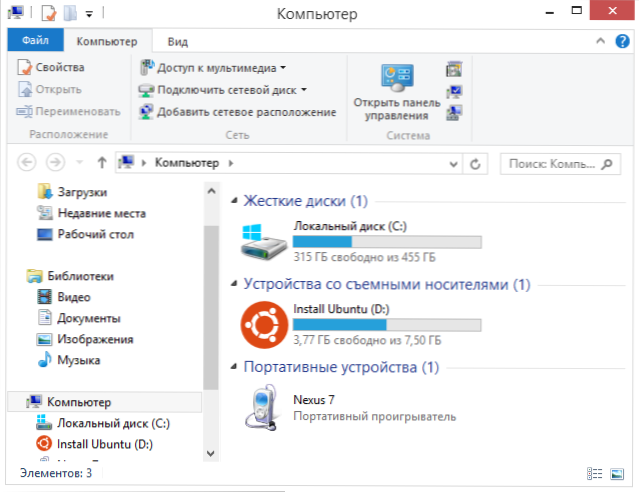Screen dimensions: 639x492
Task: Collapse the Жесткие диски group
Action: tap(234, 200)
